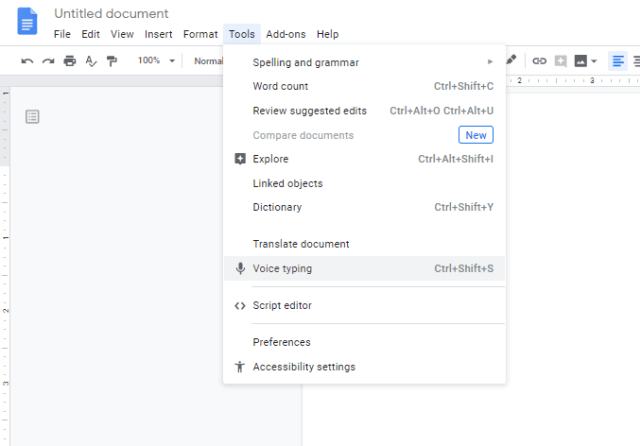Open Dictionary from Tools menu
Screen dimensions: 640x446
coord(364,207)
